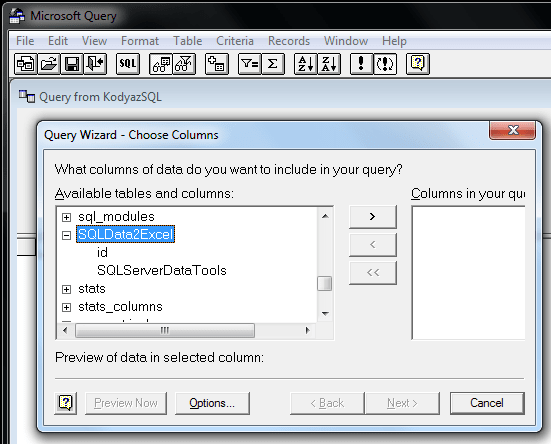This screenshot has height=444, width=551.
Task: Open the File menu
Action: pyautogui.click(x=25, y=41)
